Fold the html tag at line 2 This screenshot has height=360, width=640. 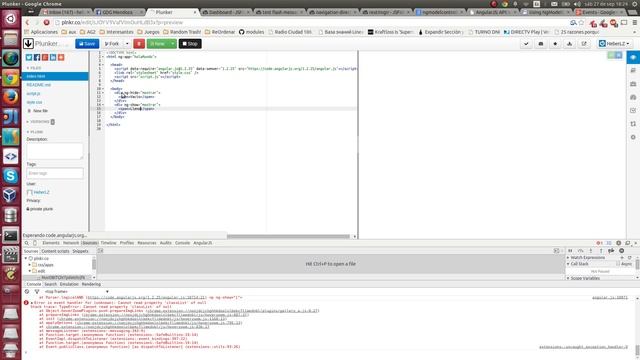[x=103, y=57]
